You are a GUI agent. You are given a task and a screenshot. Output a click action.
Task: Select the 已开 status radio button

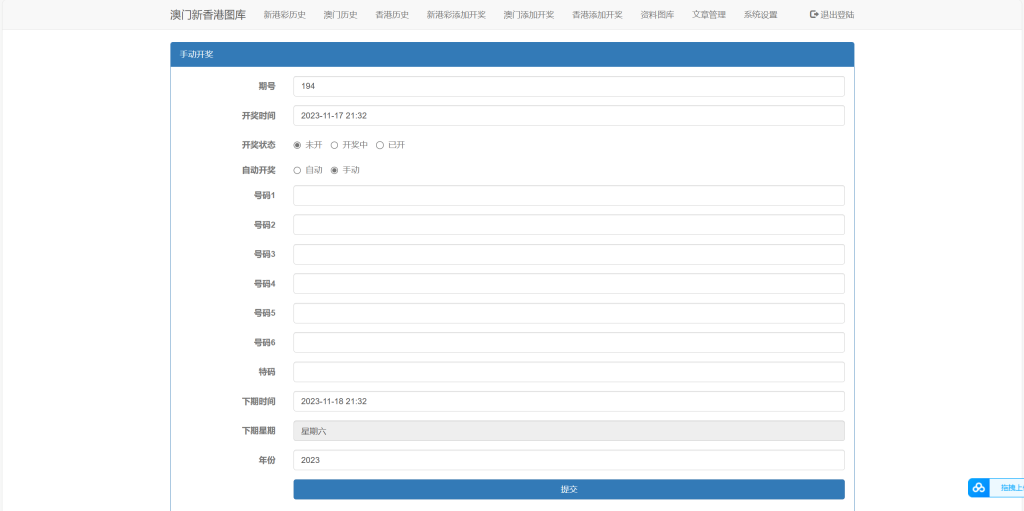(380, 145)
